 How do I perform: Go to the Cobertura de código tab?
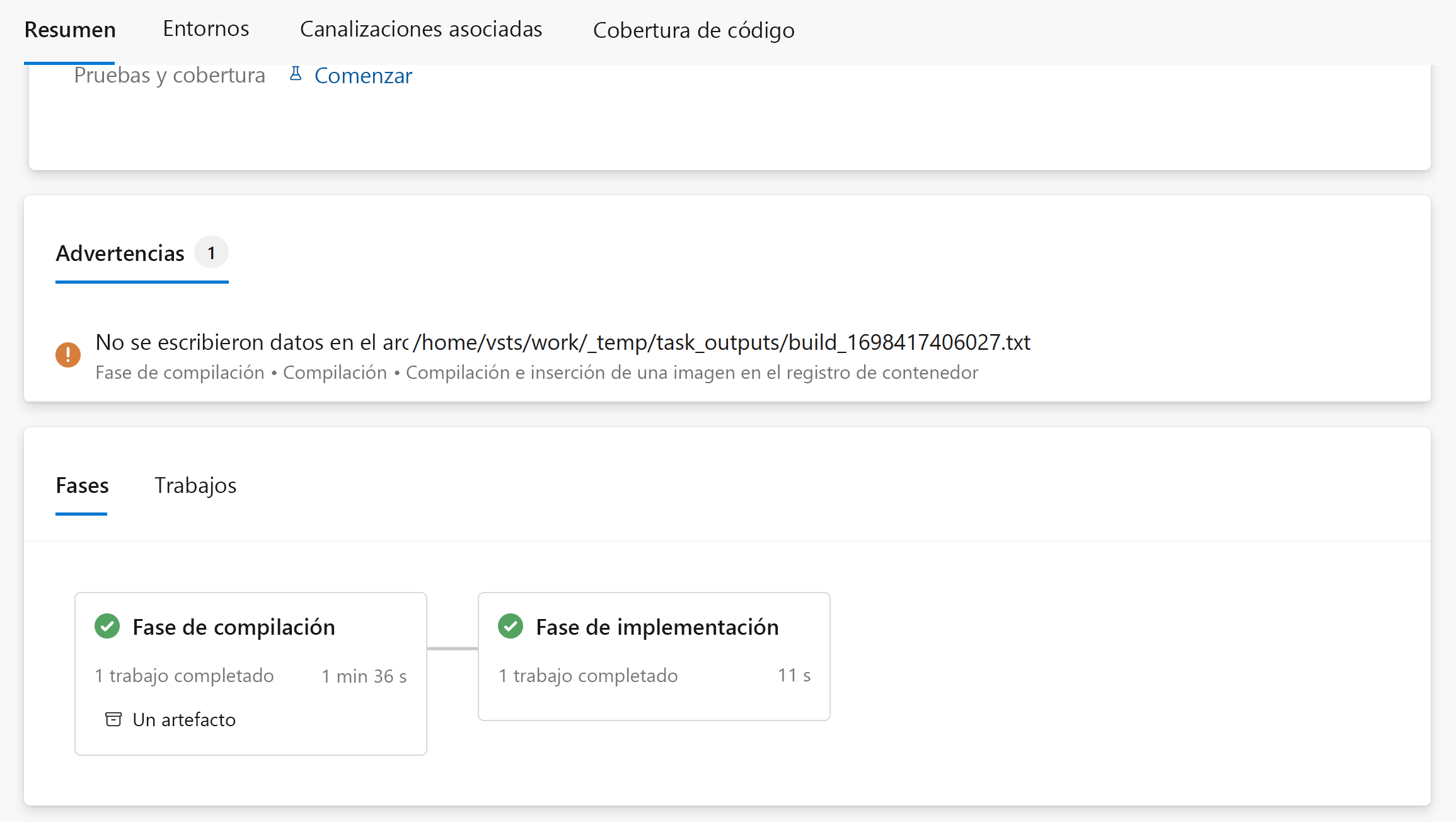[693, 30]
